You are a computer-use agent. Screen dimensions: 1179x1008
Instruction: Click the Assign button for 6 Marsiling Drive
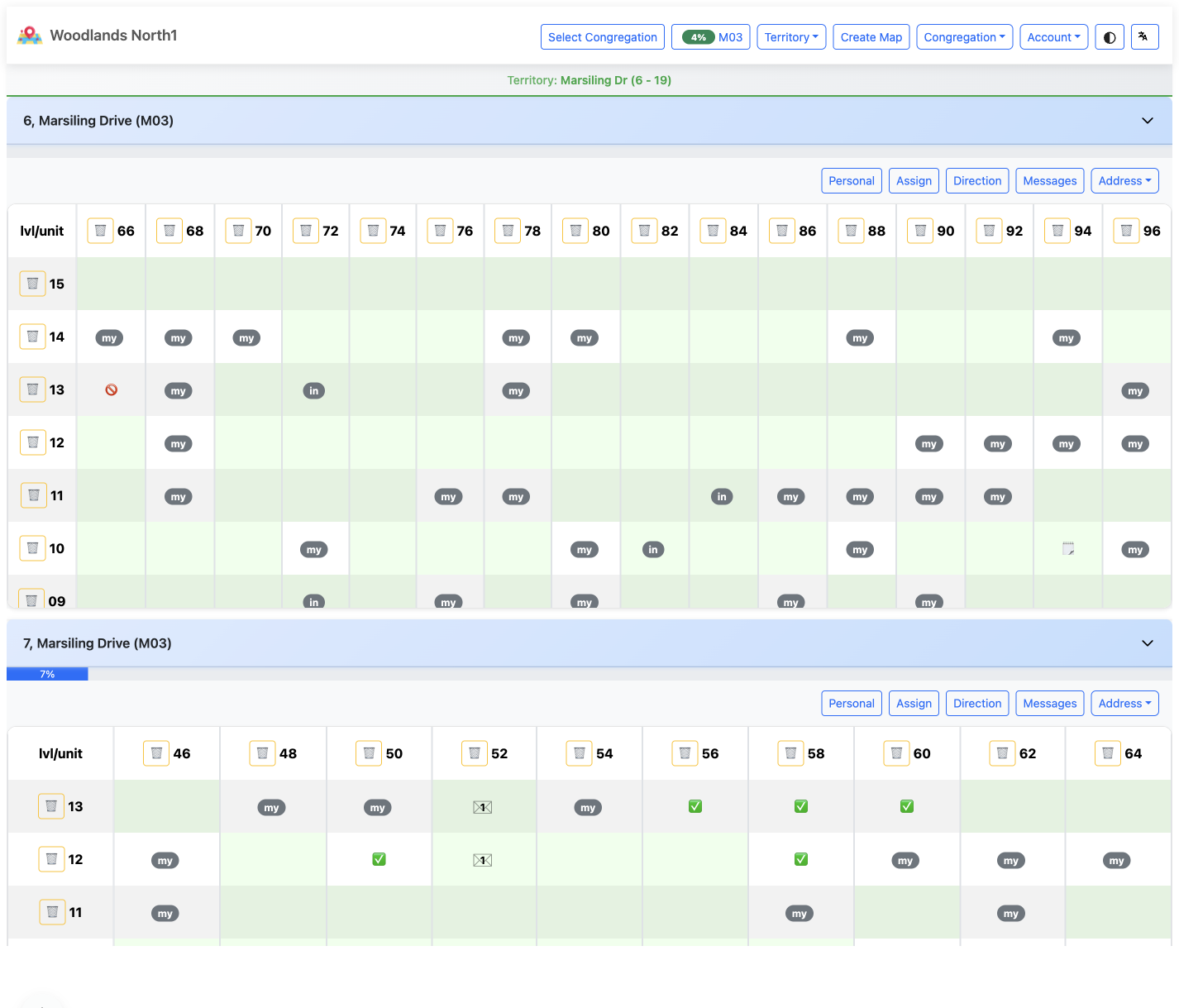point(914,180)
